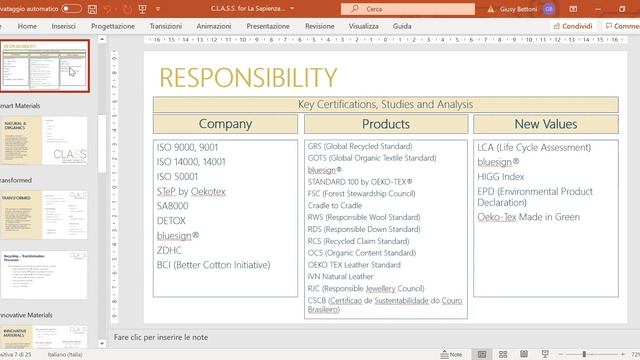Click the Commenti button
Screen dimensions: 640x360
[x=621, y=26]
